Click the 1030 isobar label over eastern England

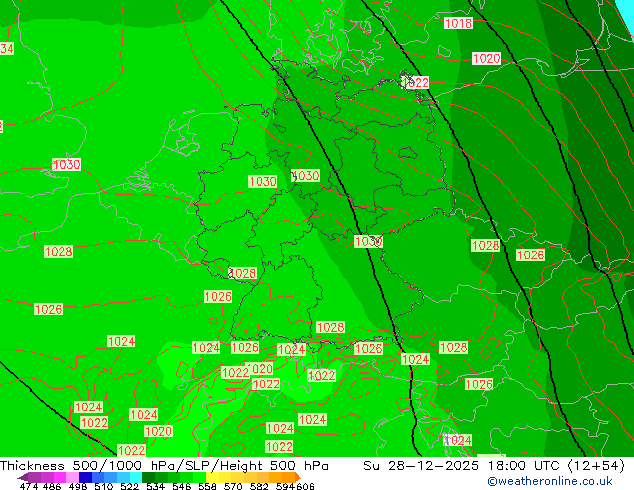(x=67, y=165)
